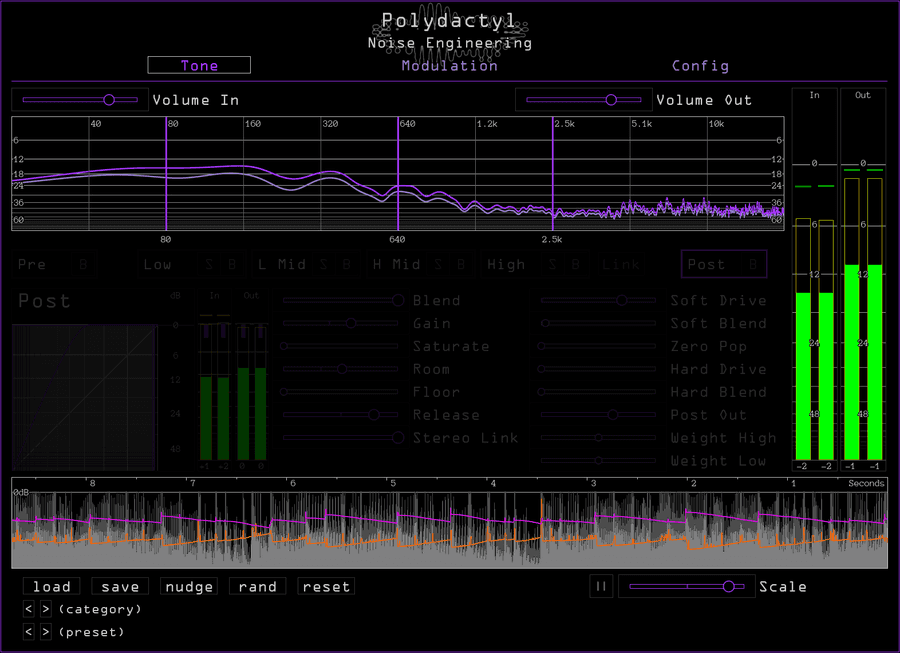
Task: Click the In level meter
Action: point(814,280)
